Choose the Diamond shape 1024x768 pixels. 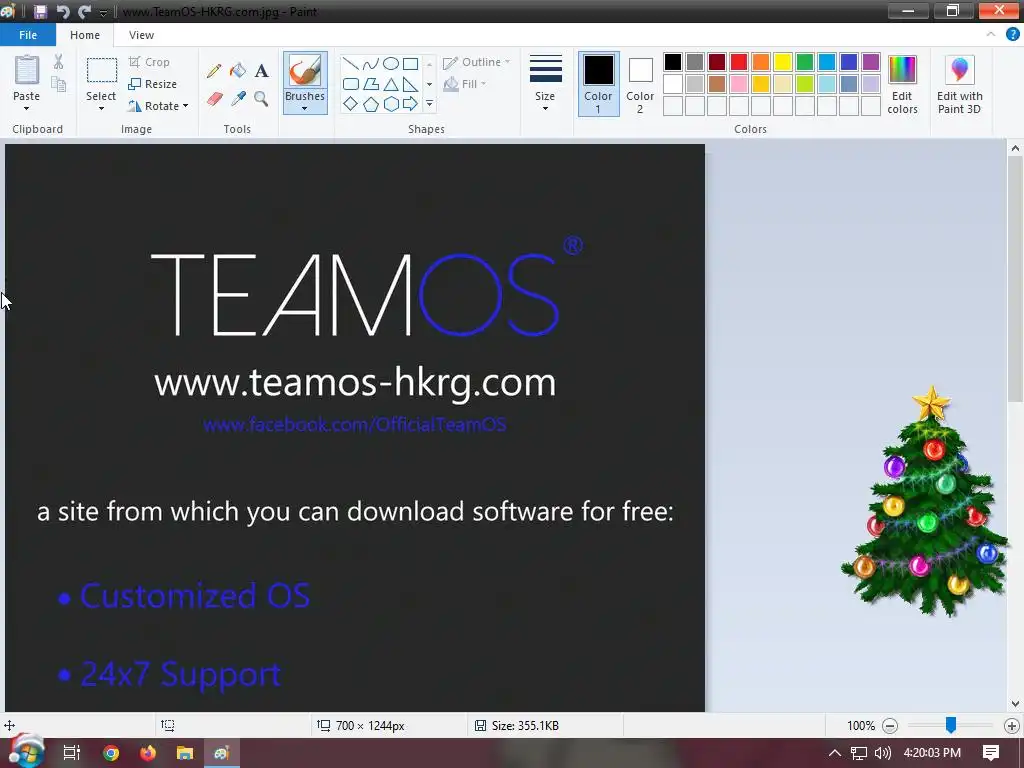pos(351,104)
